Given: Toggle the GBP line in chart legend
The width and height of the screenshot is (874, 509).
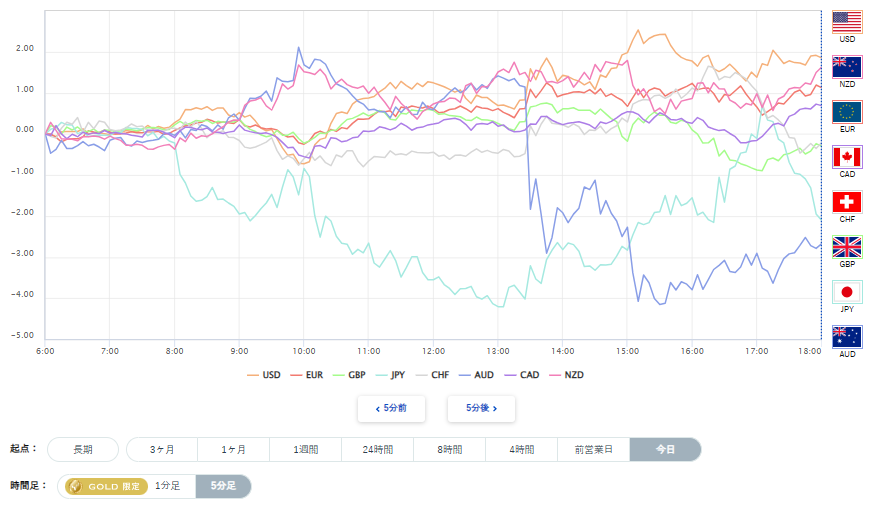Looking at the screenshot, I should 349,375.
